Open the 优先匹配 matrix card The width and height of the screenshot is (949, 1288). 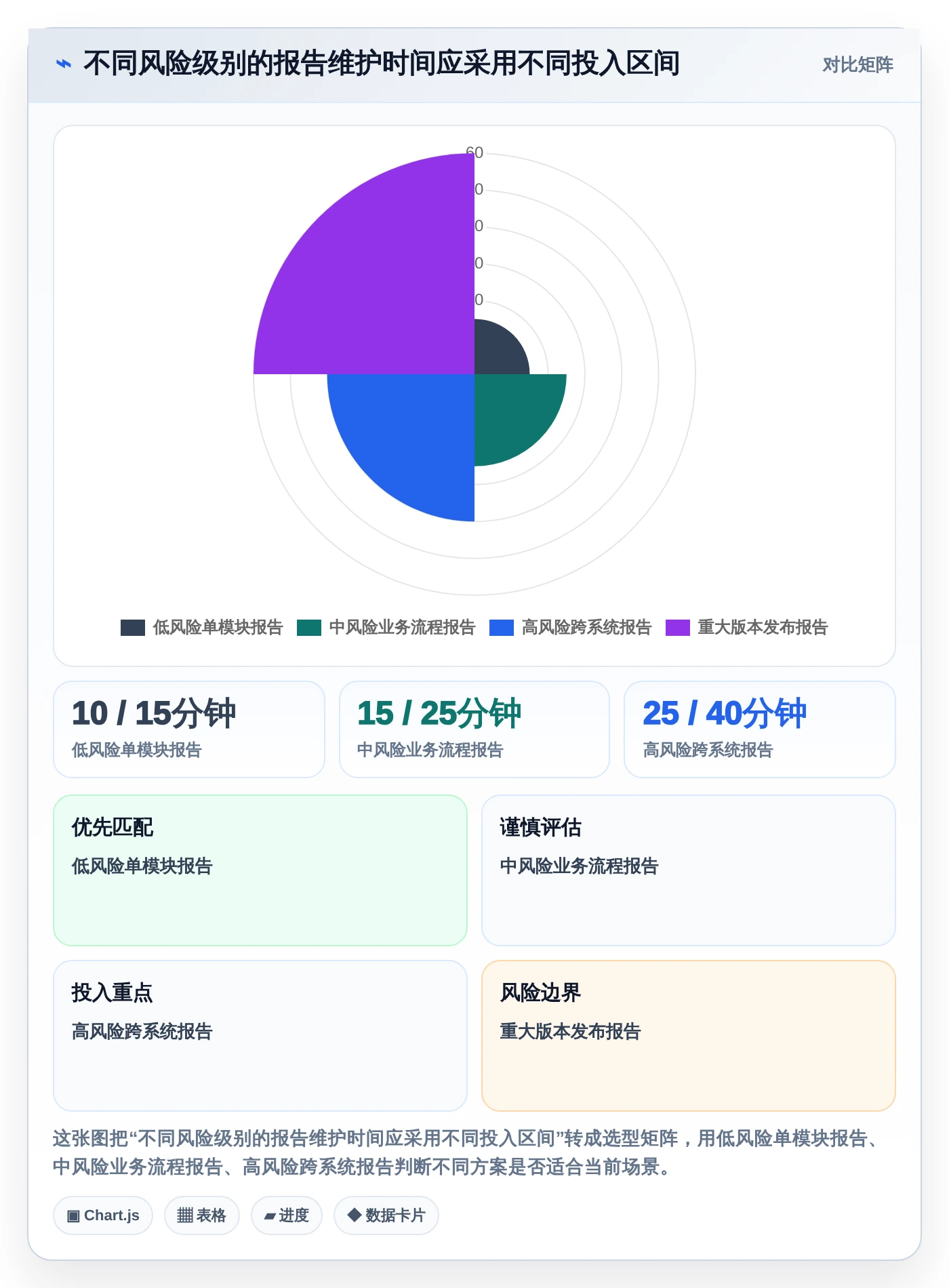click(x=260, y=870)
